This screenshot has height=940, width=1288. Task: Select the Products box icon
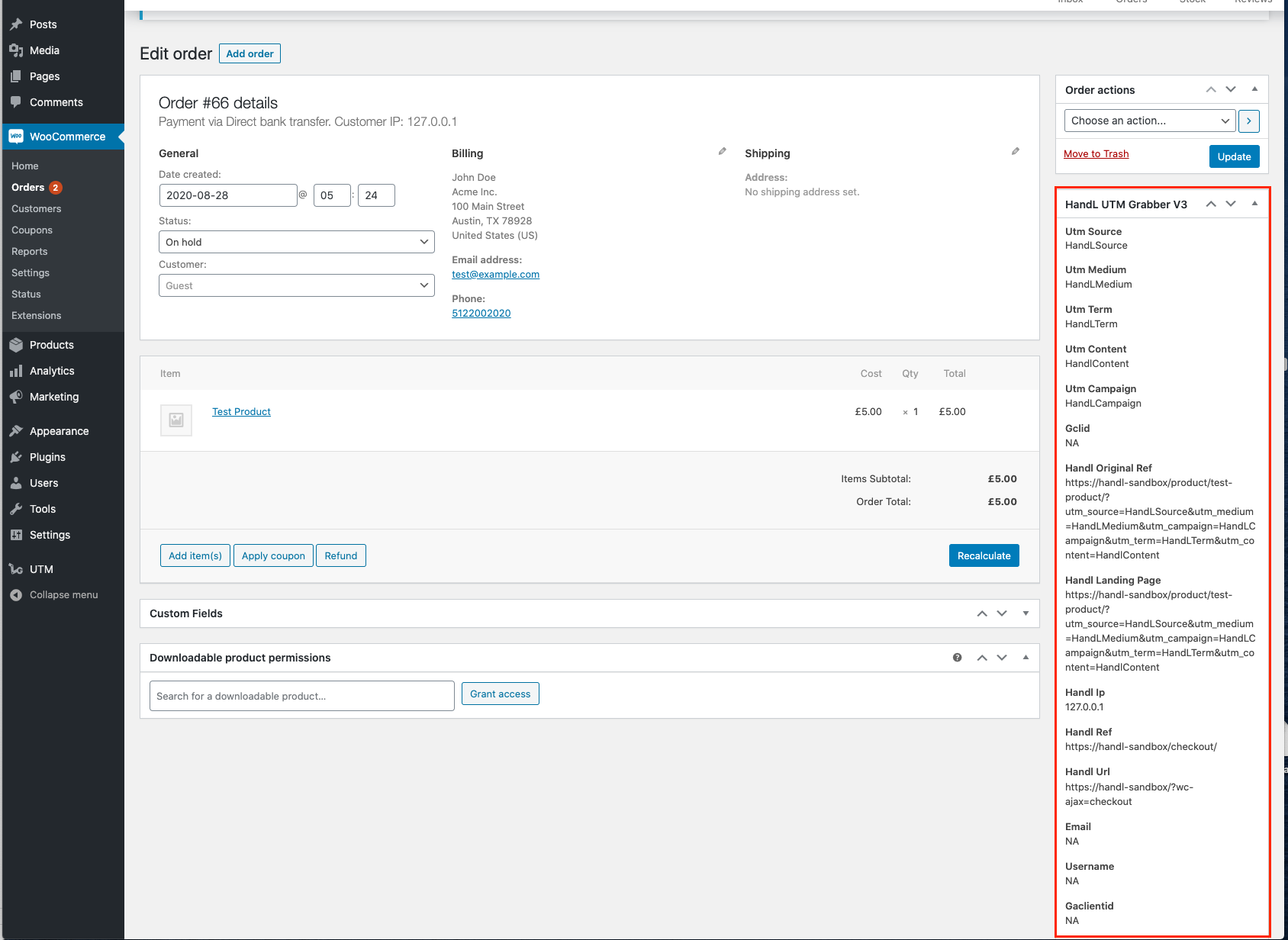coord(17,344)
